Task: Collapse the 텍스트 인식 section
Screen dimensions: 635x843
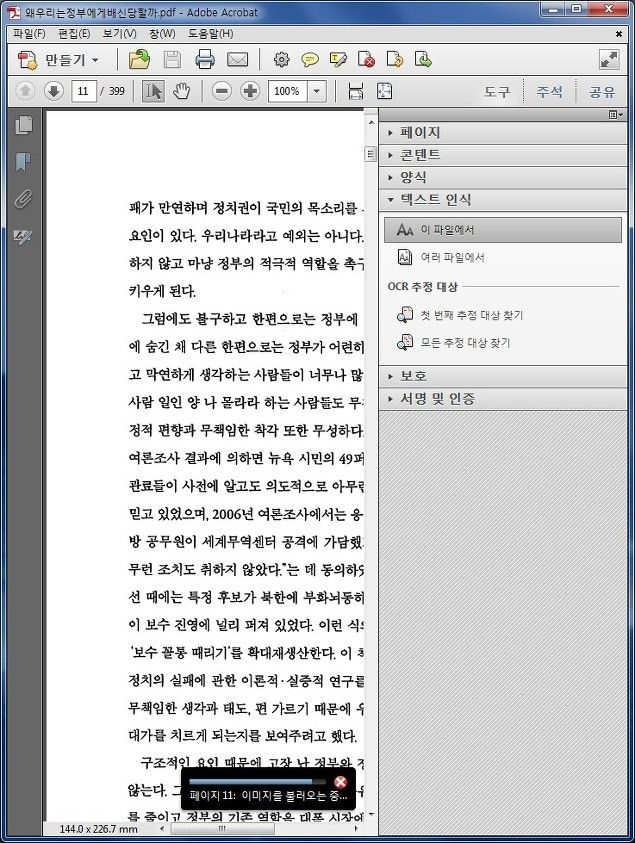Action: coord(503,199)
